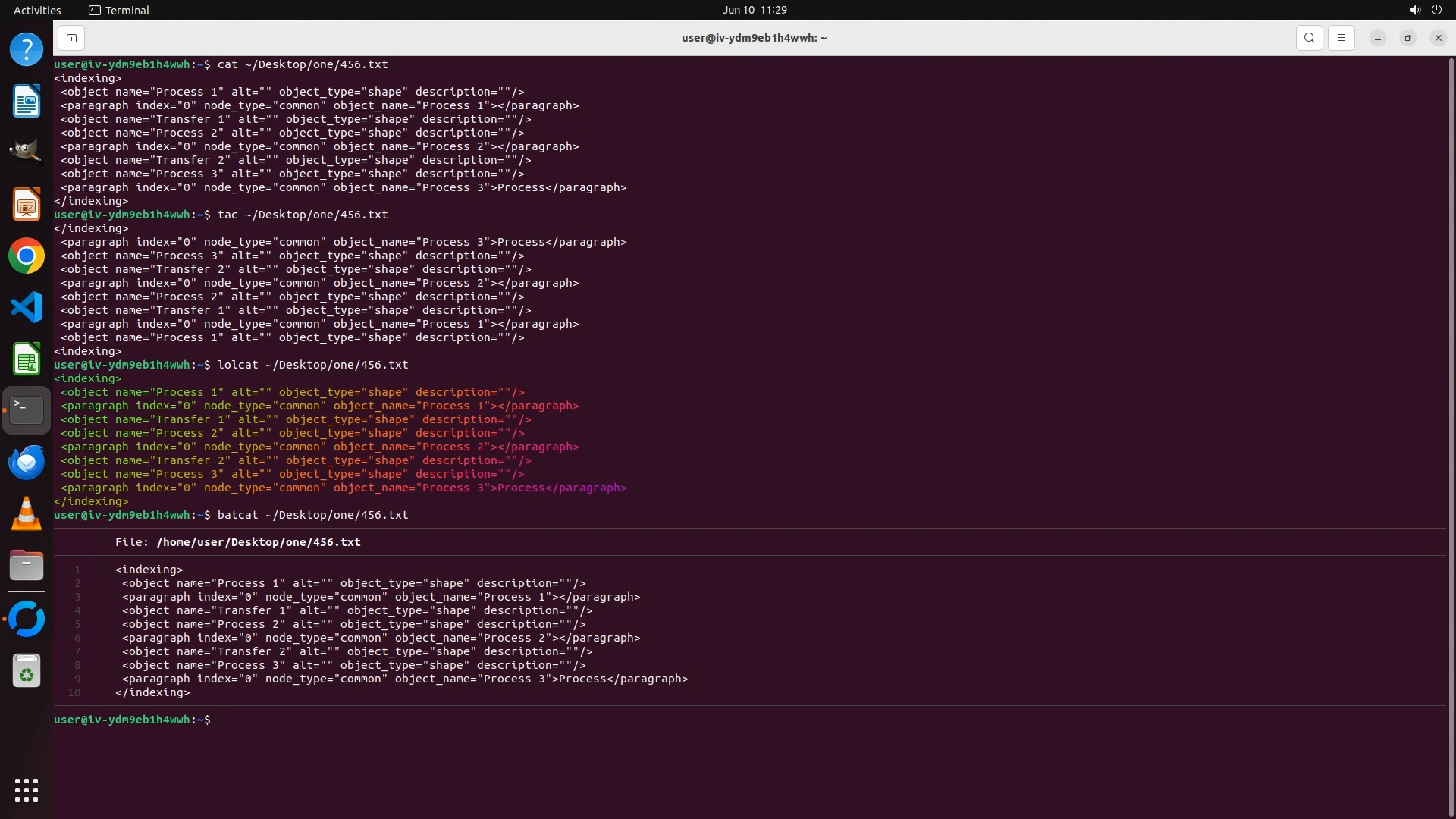
Task: Open the Terminal app menu in top bar
Action: tap(119, 10)
